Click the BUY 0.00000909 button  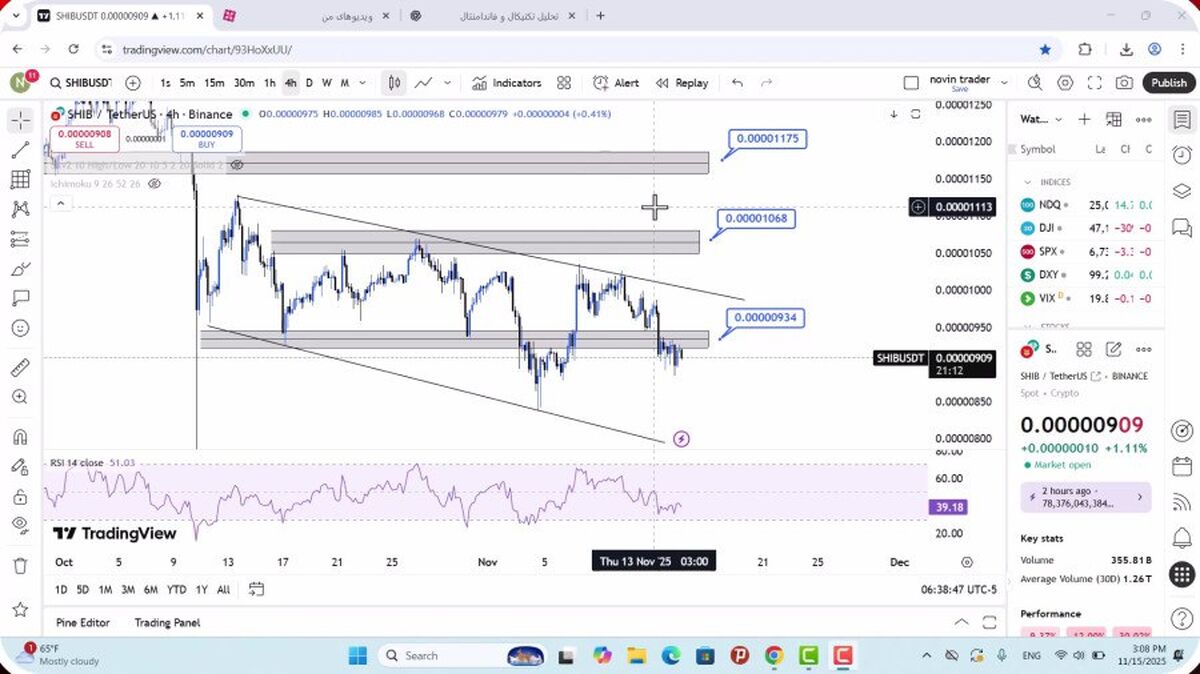[x=207, y=139]
